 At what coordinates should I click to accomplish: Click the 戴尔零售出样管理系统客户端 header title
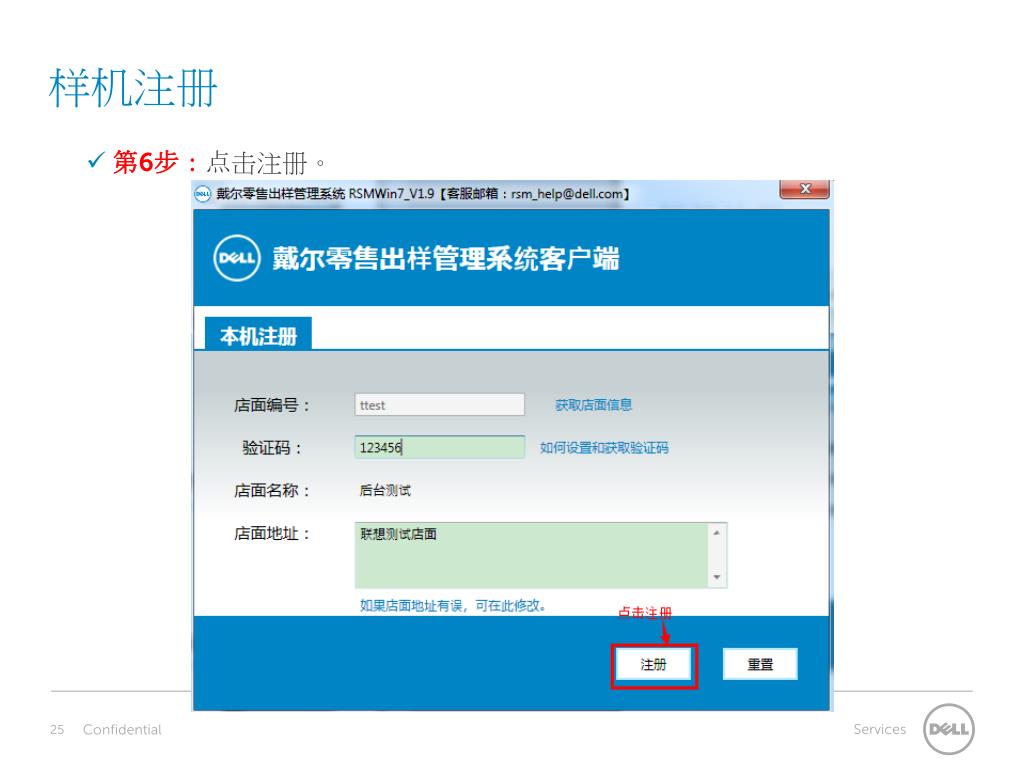pyautogui.click(x=445, y=259)
